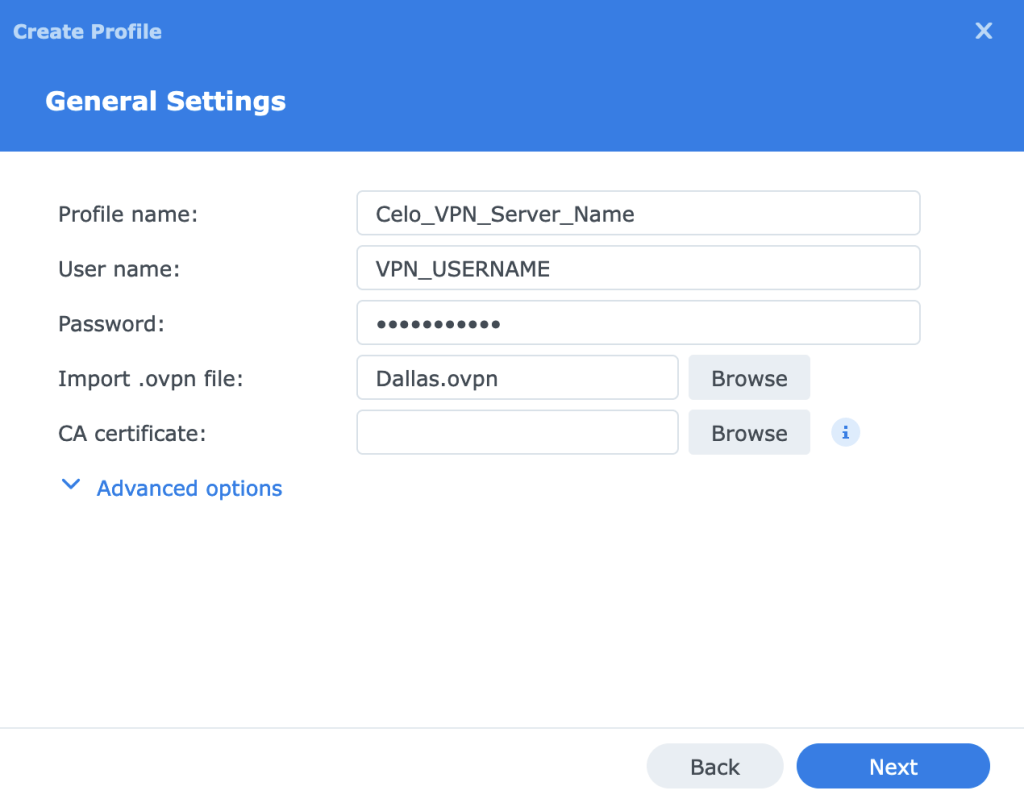Click the Create Profile title text
This screenshot has width=1024, height=803.
[x=86, y=31]
